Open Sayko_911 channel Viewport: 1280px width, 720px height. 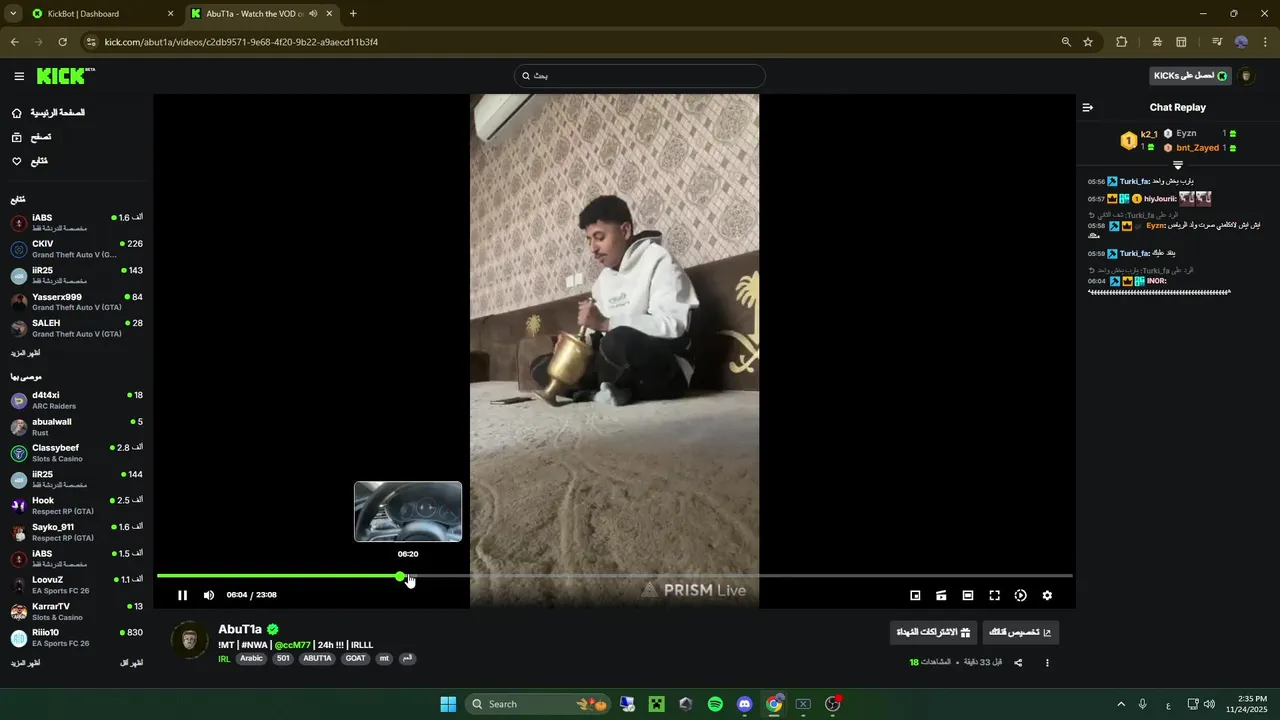(76, 532)
